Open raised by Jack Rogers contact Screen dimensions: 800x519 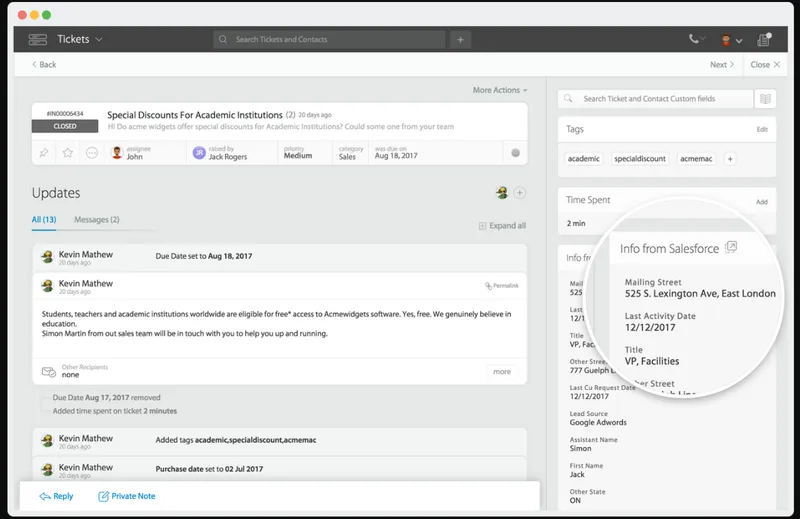[228, 157]
